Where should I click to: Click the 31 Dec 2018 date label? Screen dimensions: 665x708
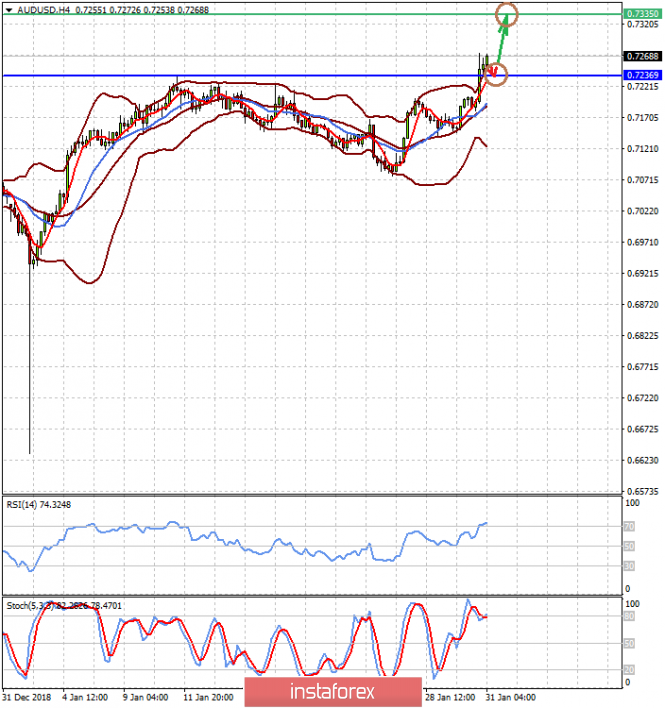pos(24,696)
